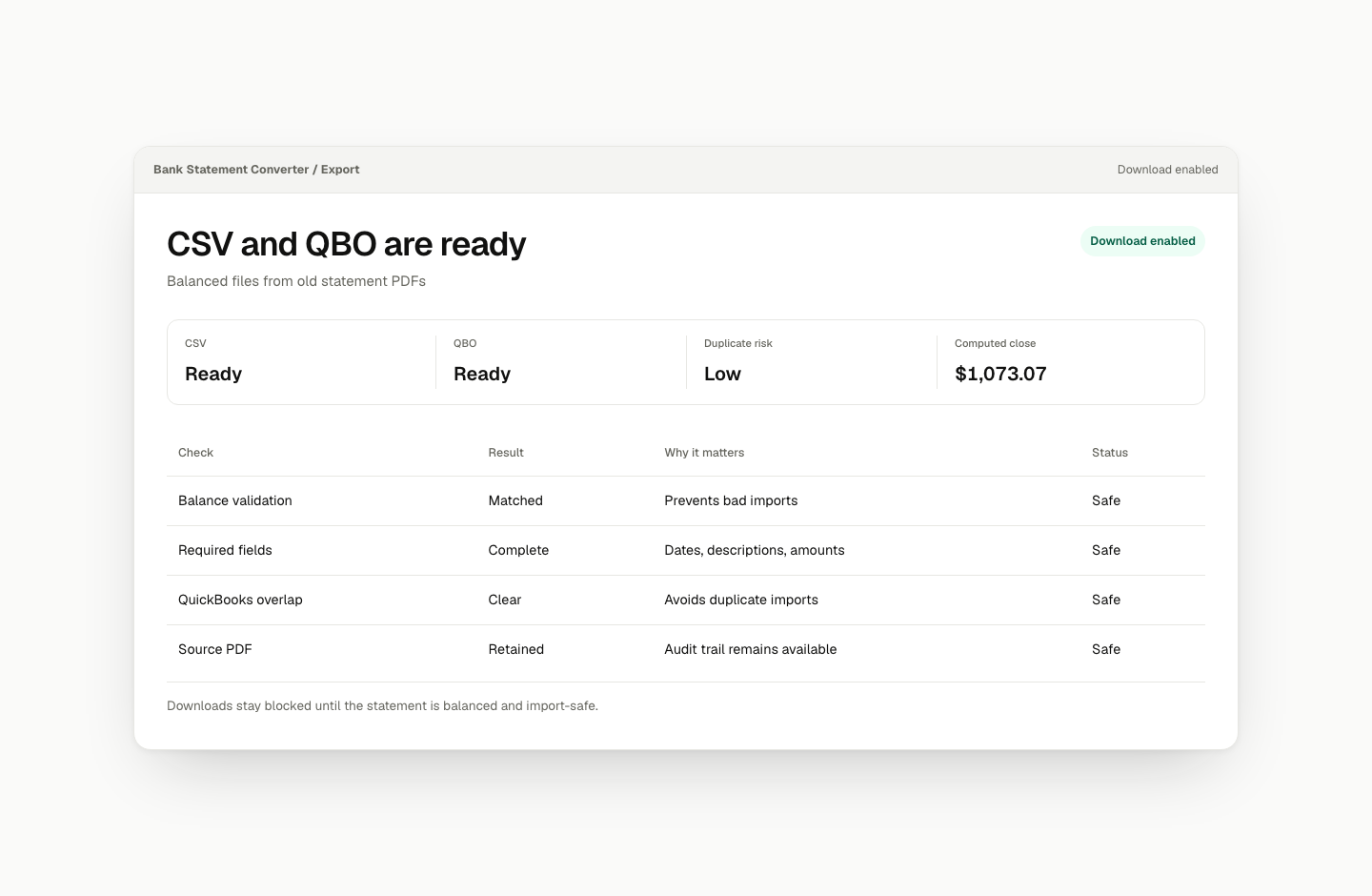Select the "Balance validation" check row
The image size is (1372, 896).
[x=686, y=500]
